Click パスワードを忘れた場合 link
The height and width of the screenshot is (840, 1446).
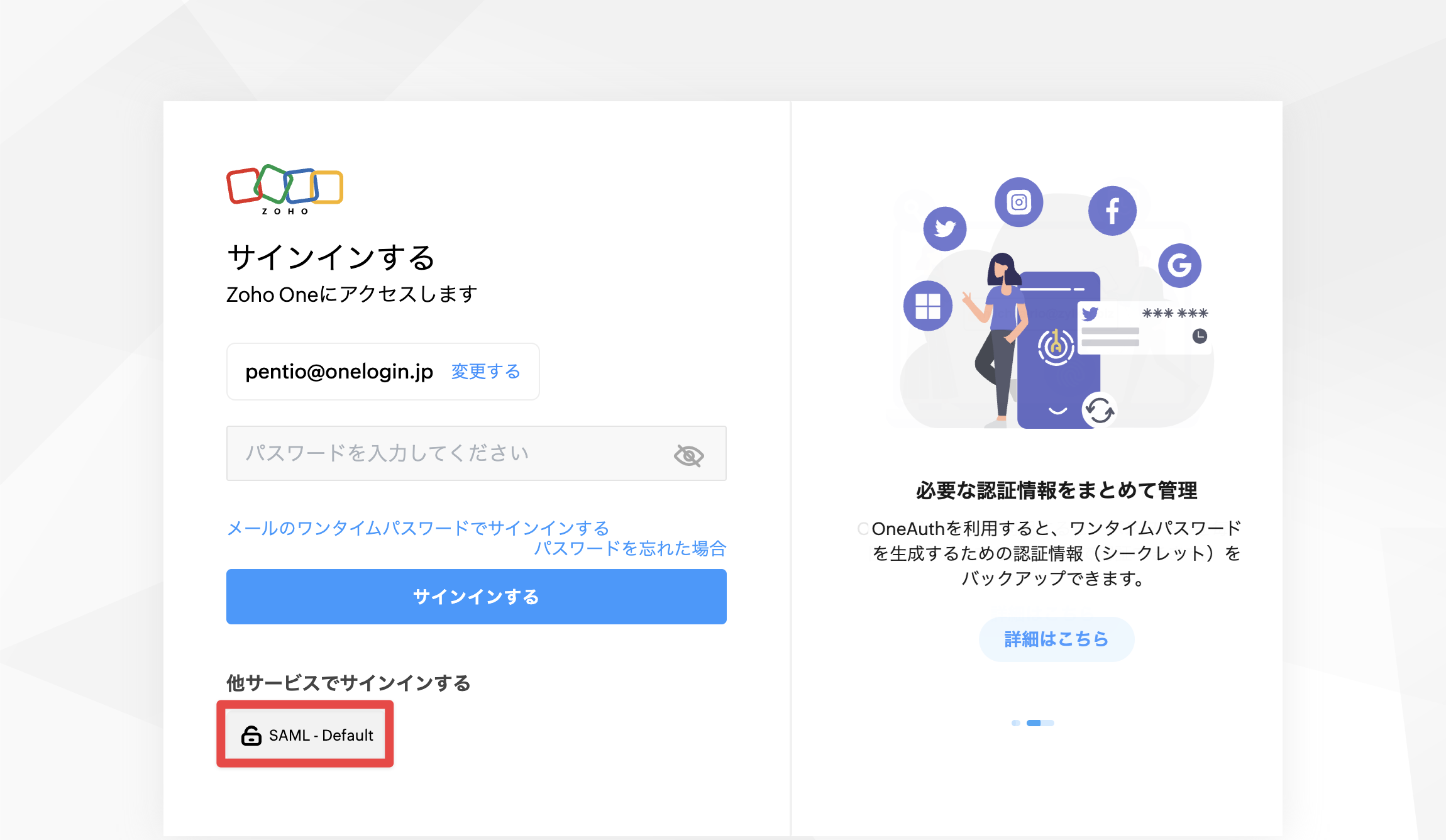[630, 548]
